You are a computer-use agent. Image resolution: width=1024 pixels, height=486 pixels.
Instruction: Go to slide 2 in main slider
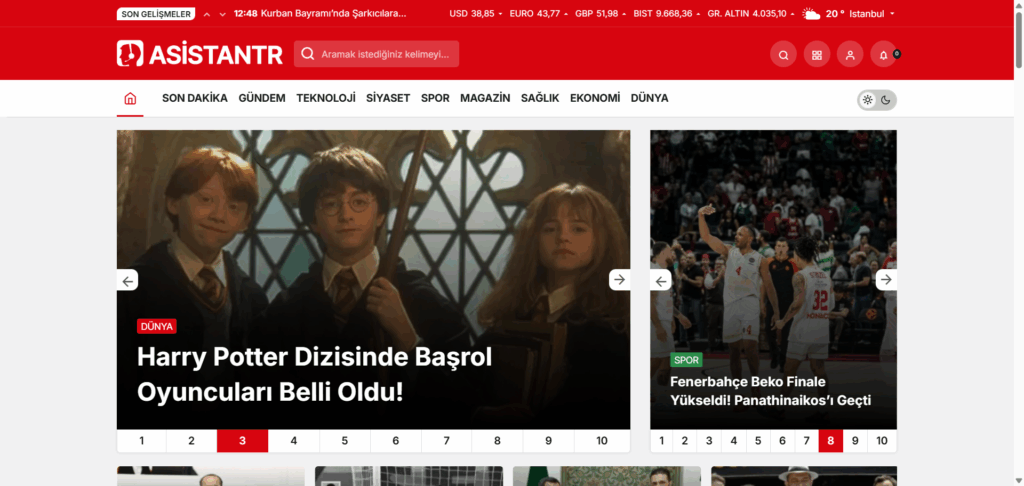(191, 441)
